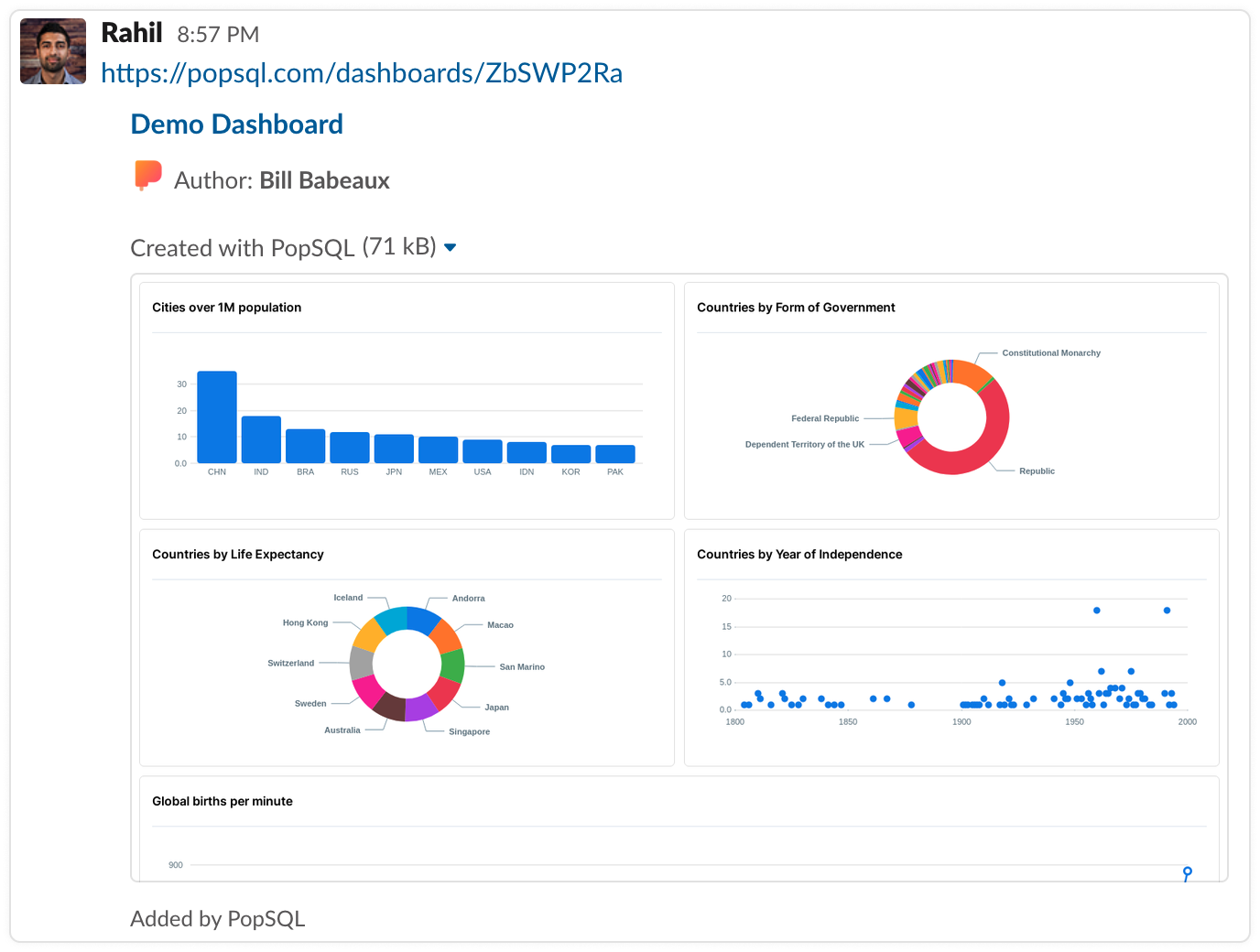Click the sender name Rahil

tap(131, 34)
